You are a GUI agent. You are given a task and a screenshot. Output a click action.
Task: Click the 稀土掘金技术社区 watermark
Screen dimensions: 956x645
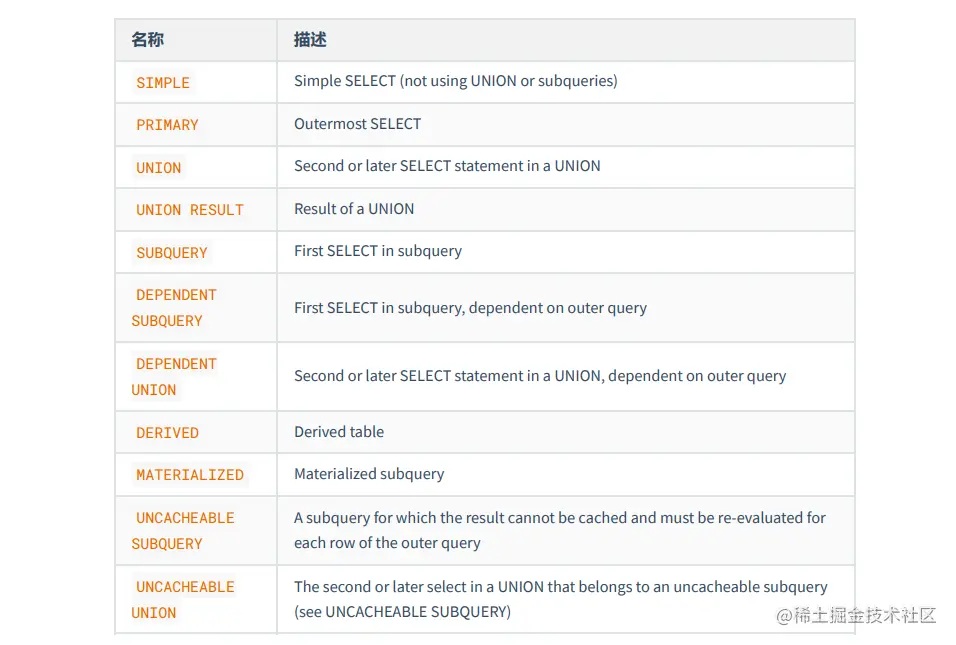point(855,615)
